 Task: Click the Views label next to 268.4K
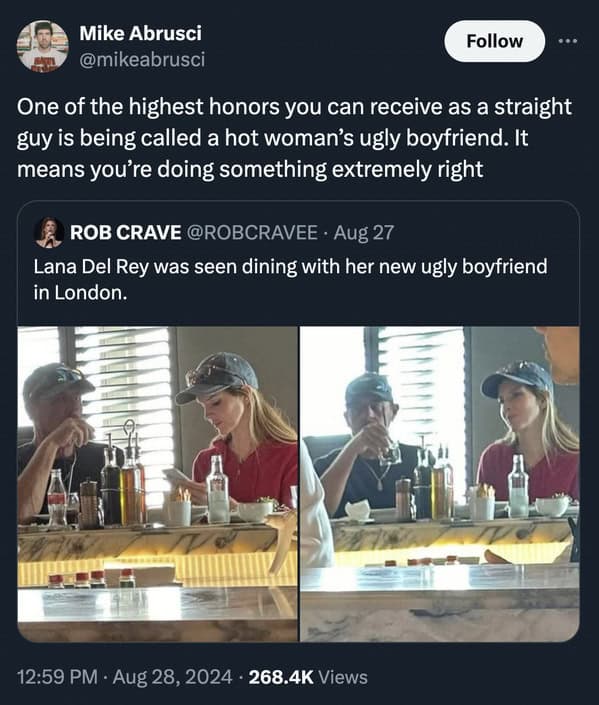[343, 677]
